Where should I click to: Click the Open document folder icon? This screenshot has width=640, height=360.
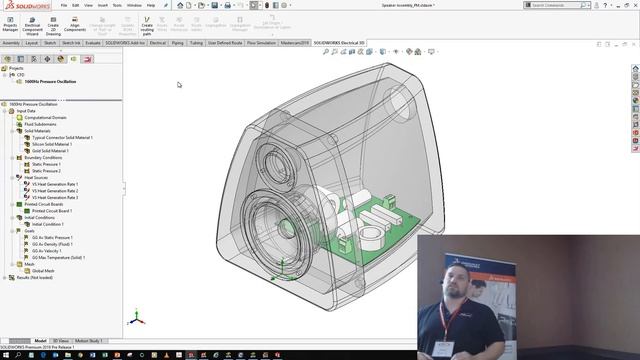201,5
